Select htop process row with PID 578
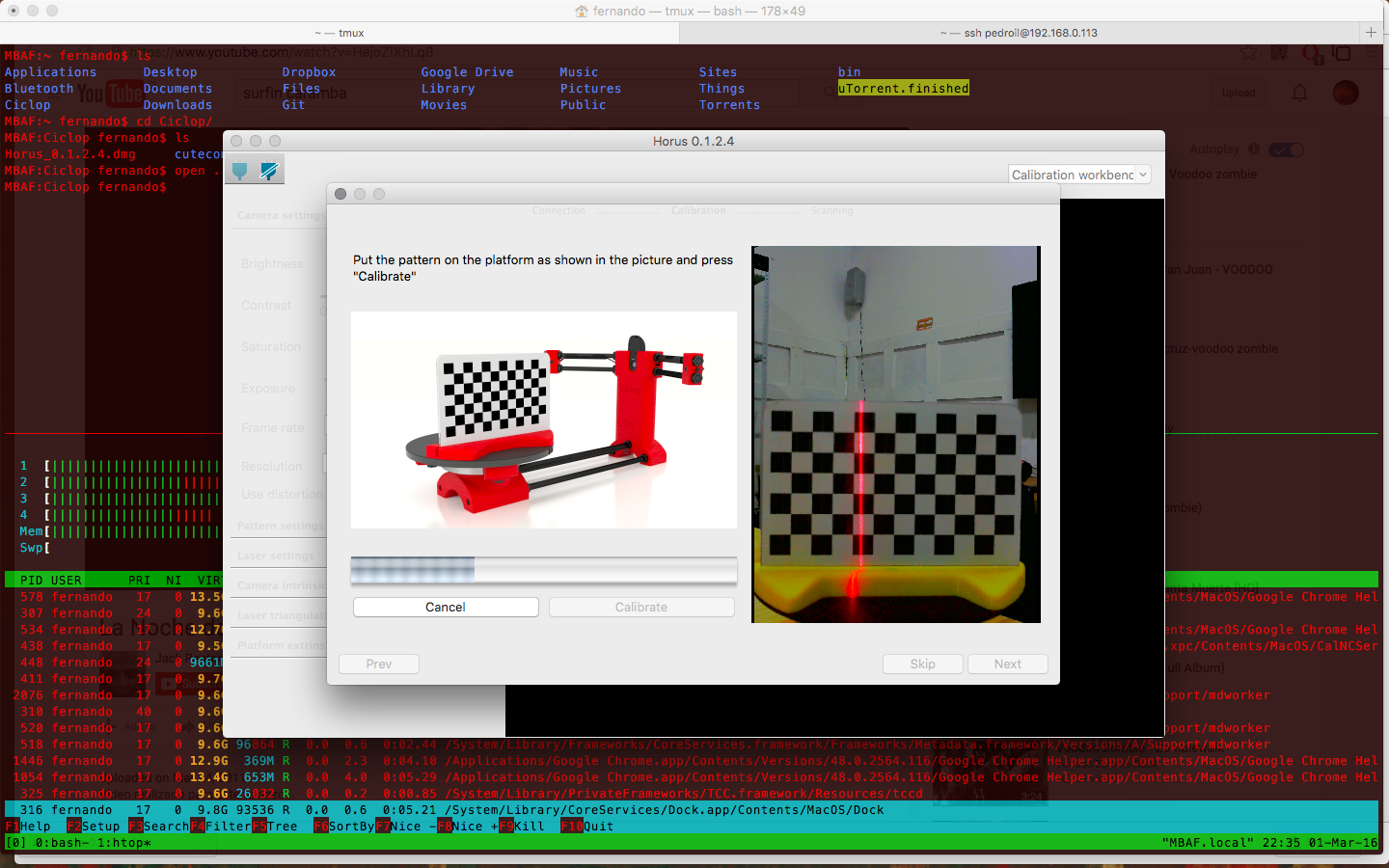Image resolution: width=1389 pixels, height=868 pixels. [692, 597]
